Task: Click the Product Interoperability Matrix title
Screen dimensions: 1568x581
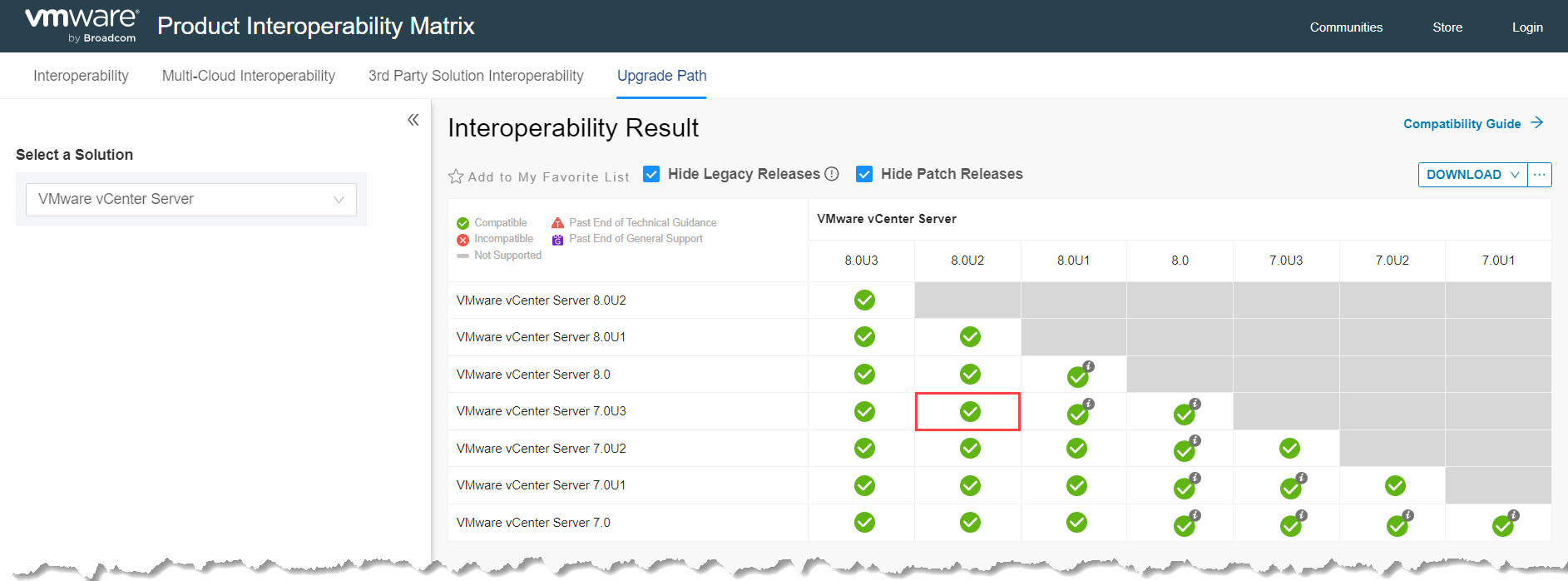Action: [316, 27]
